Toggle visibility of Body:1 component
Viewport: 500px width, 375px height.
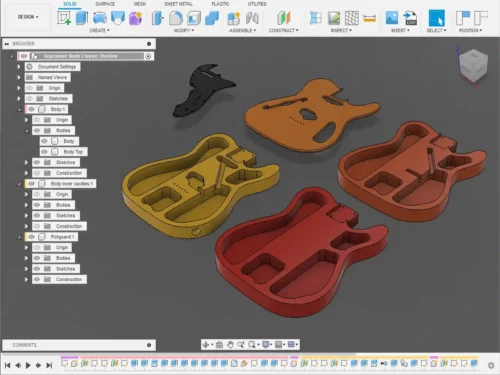[x=31, y=109]
